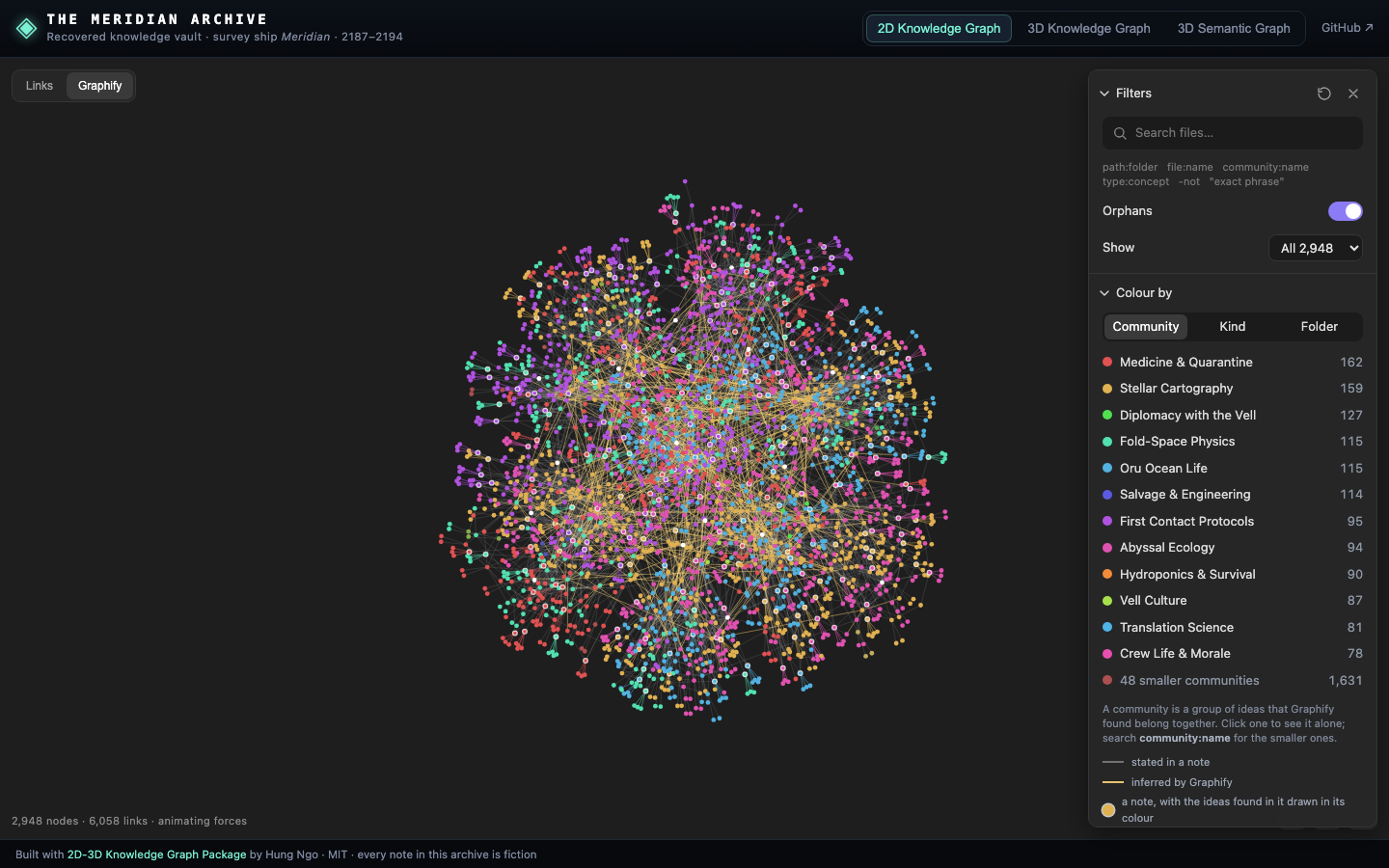Click the Salvage & Engineering indigo dot

point(1107,495)
